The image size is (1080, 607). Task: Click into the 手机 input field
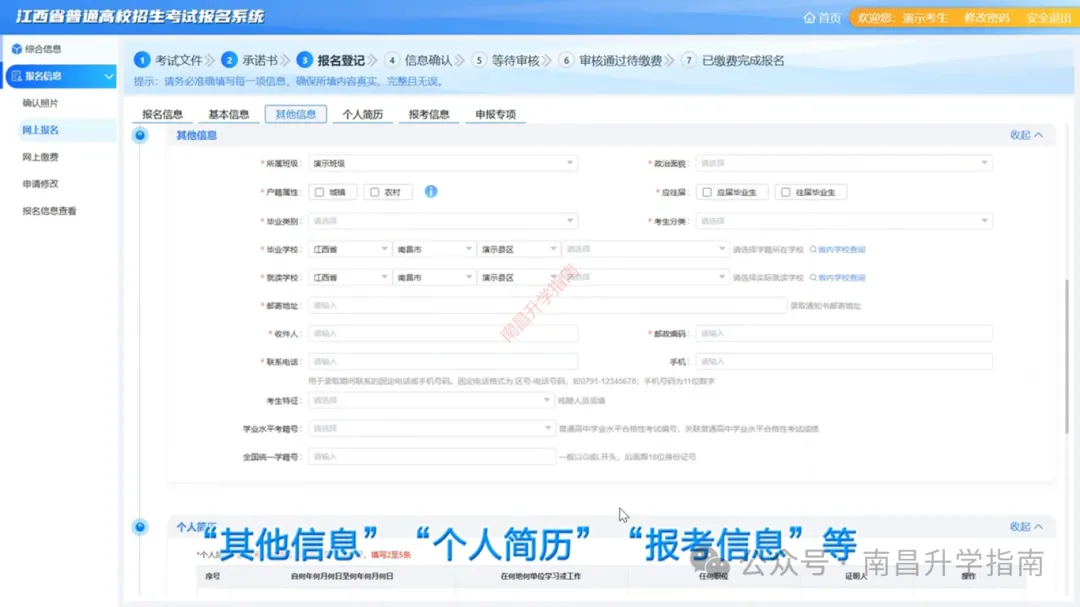[x=844, y=362]
